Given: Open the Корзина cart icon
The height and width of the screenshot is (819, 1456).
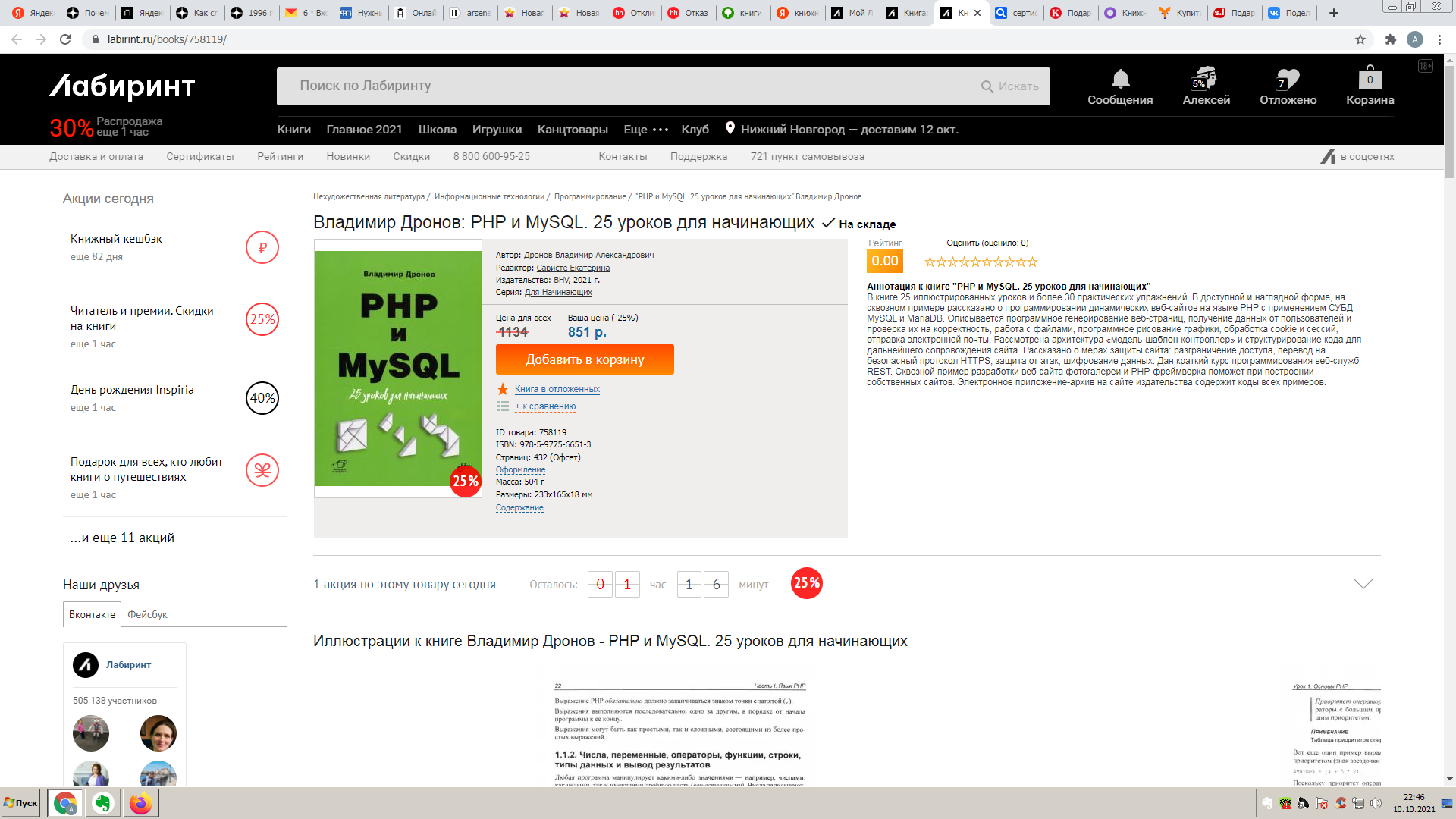Looking at the screenshot, I should (x=1370, y=77).
